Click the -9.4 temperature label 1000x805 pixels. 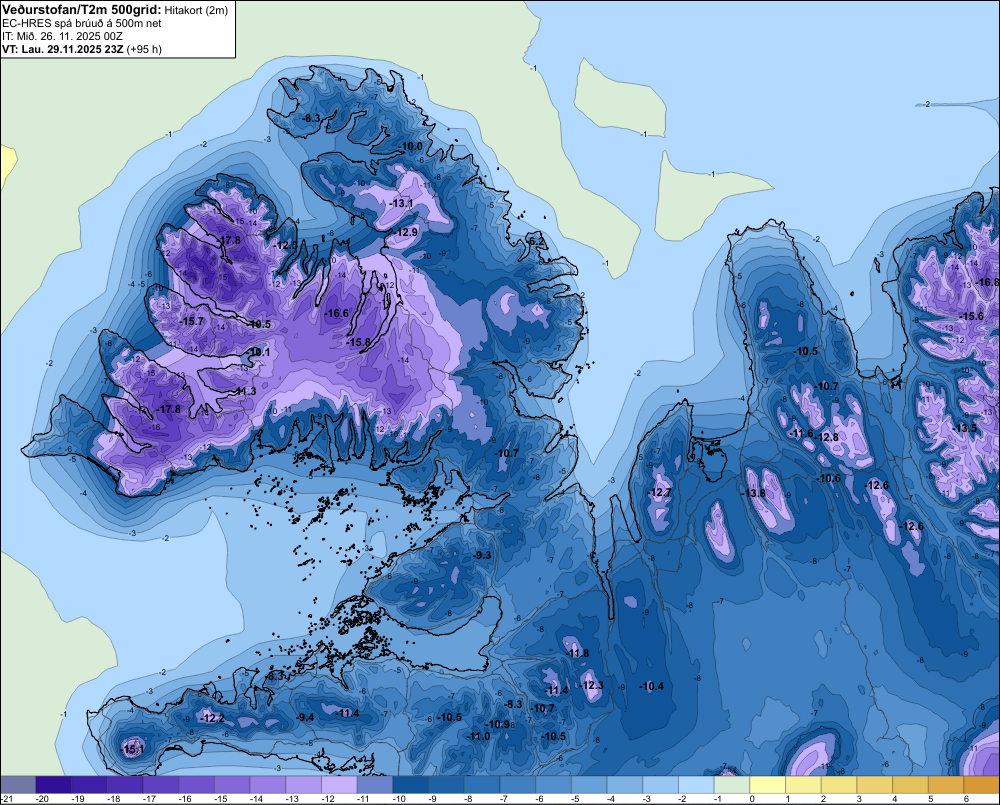coord(305,717)
